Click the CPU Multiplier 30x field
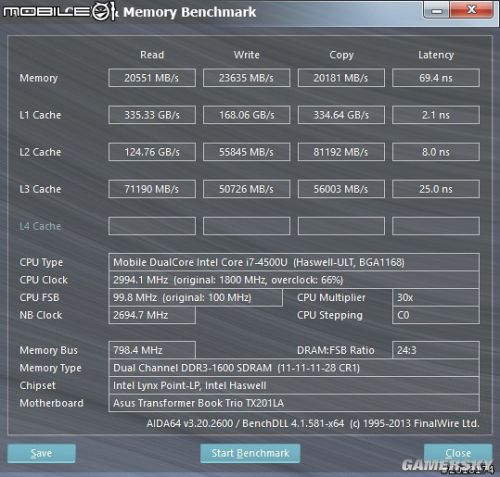 coord(436,297)
